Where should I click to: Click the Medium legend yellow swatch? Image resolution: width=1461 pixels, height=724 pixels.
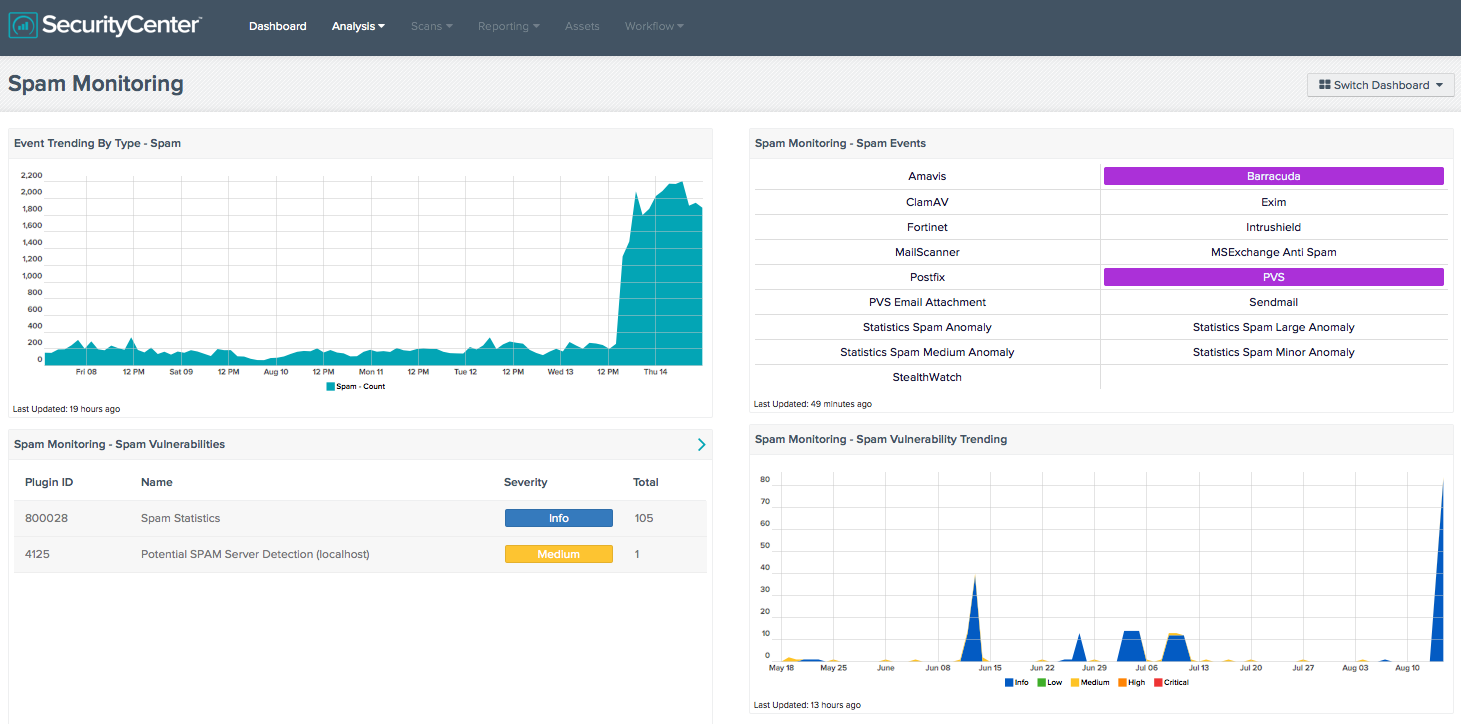[x=1075, y=682]
